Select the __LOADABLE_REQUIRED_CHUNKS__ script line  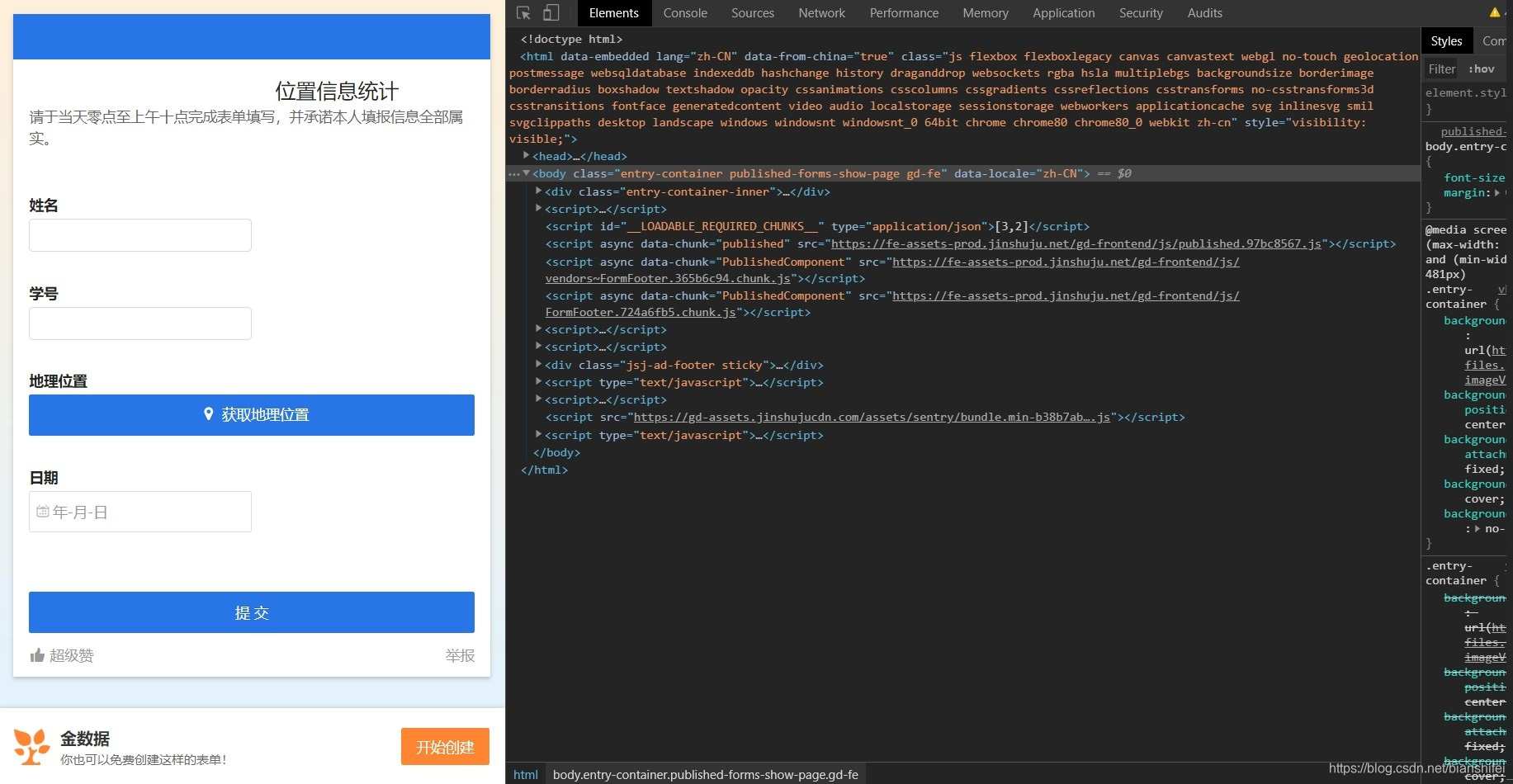(817, 226)
